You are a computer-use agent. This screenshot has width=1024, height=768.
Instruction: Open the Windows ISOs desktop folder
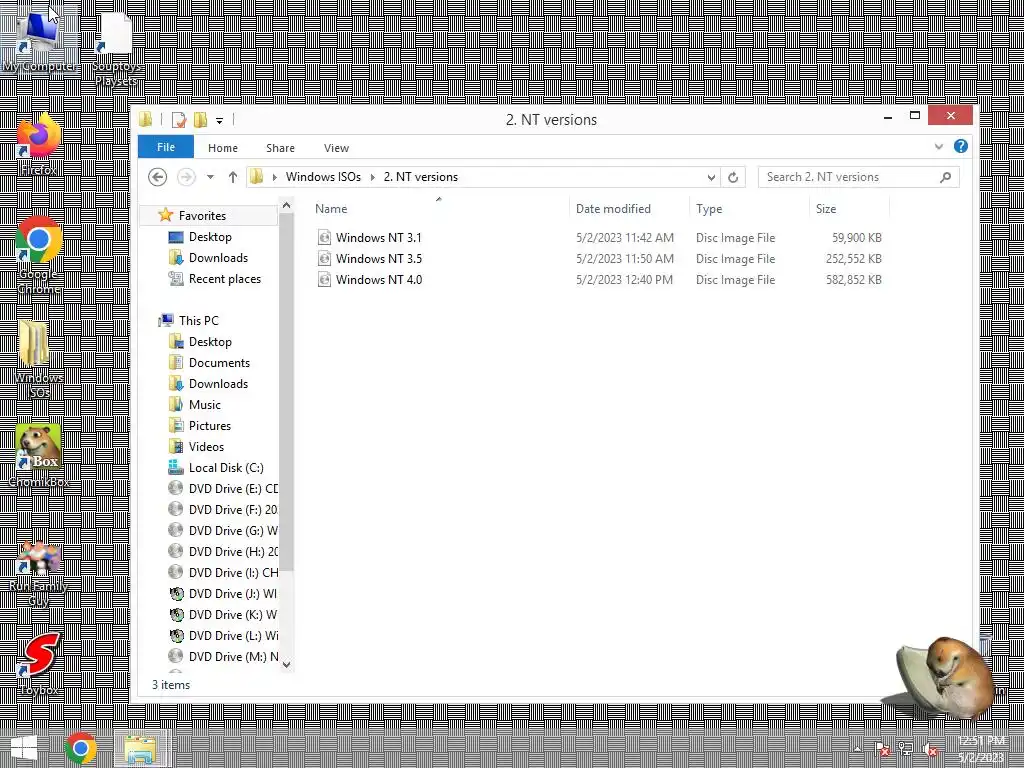[39, 360]
